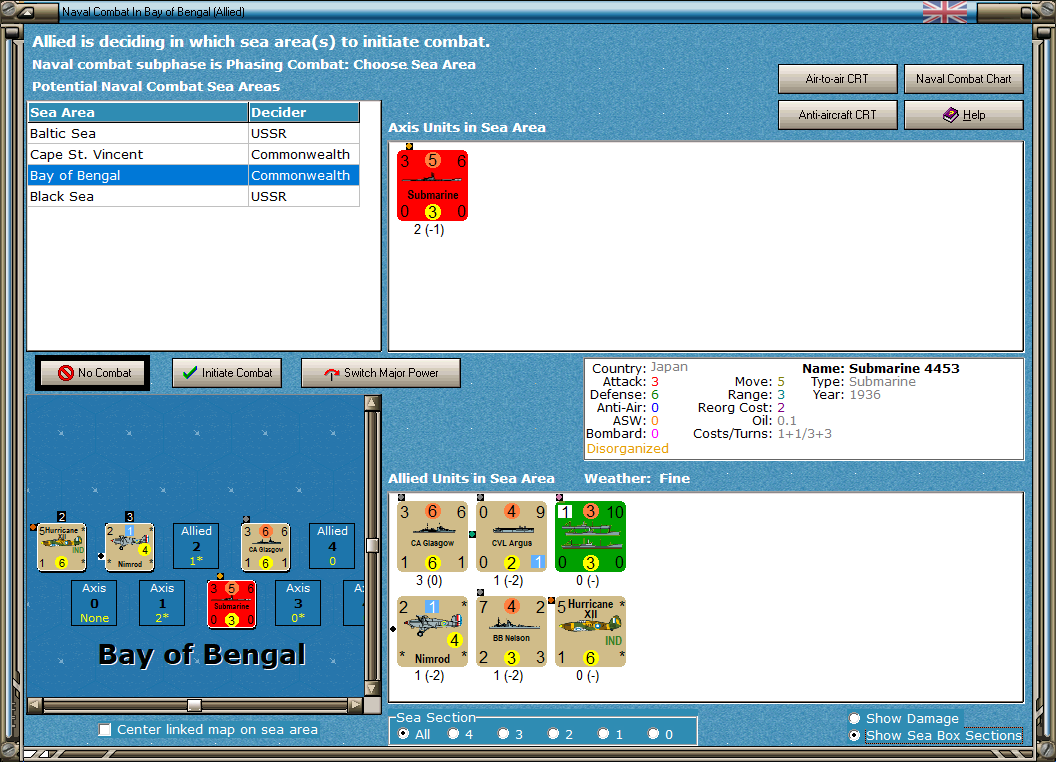This screenshot has height=762, width=1056.
Task: Open the Naval Combat Chart
Action: [x=963, y=79]
